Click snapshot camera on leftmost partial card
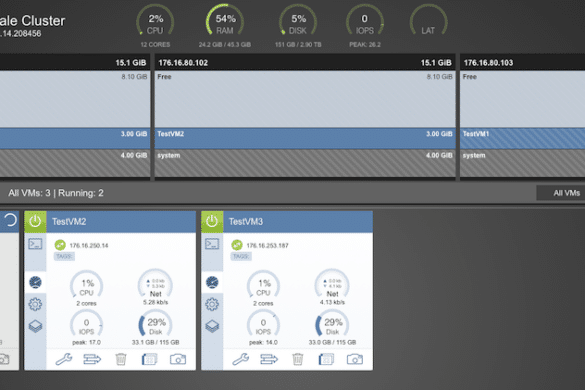Image resolution: width=585 pixels, height=390 pixels. (4, 359)
